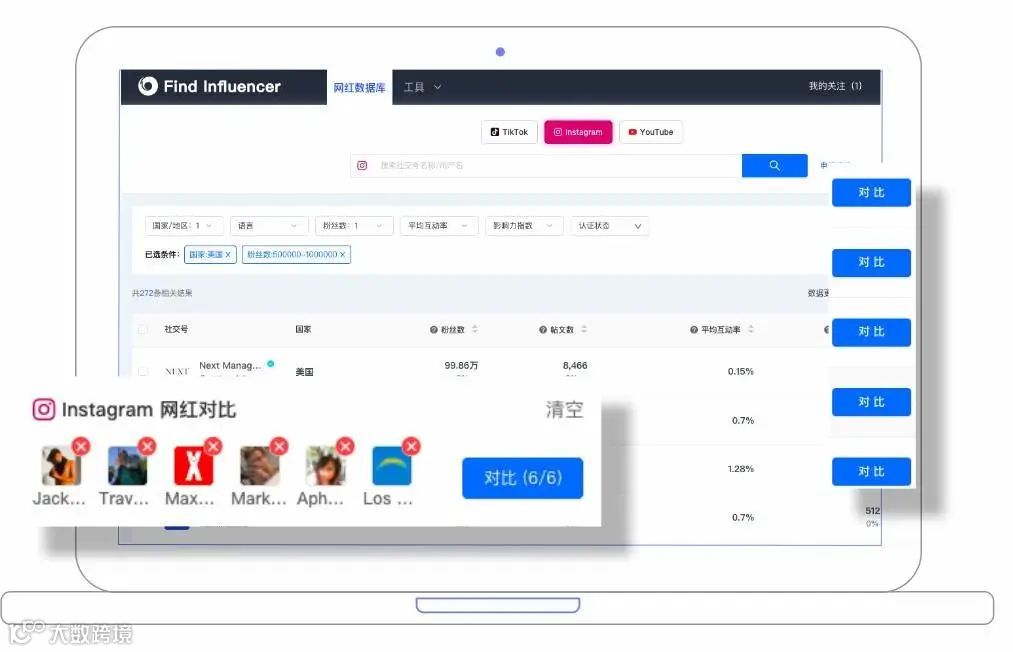This screenshot has width=1013, height=652.
Task: Click the 共272条相关结果 results count text
Action: (x=162, y=293)
